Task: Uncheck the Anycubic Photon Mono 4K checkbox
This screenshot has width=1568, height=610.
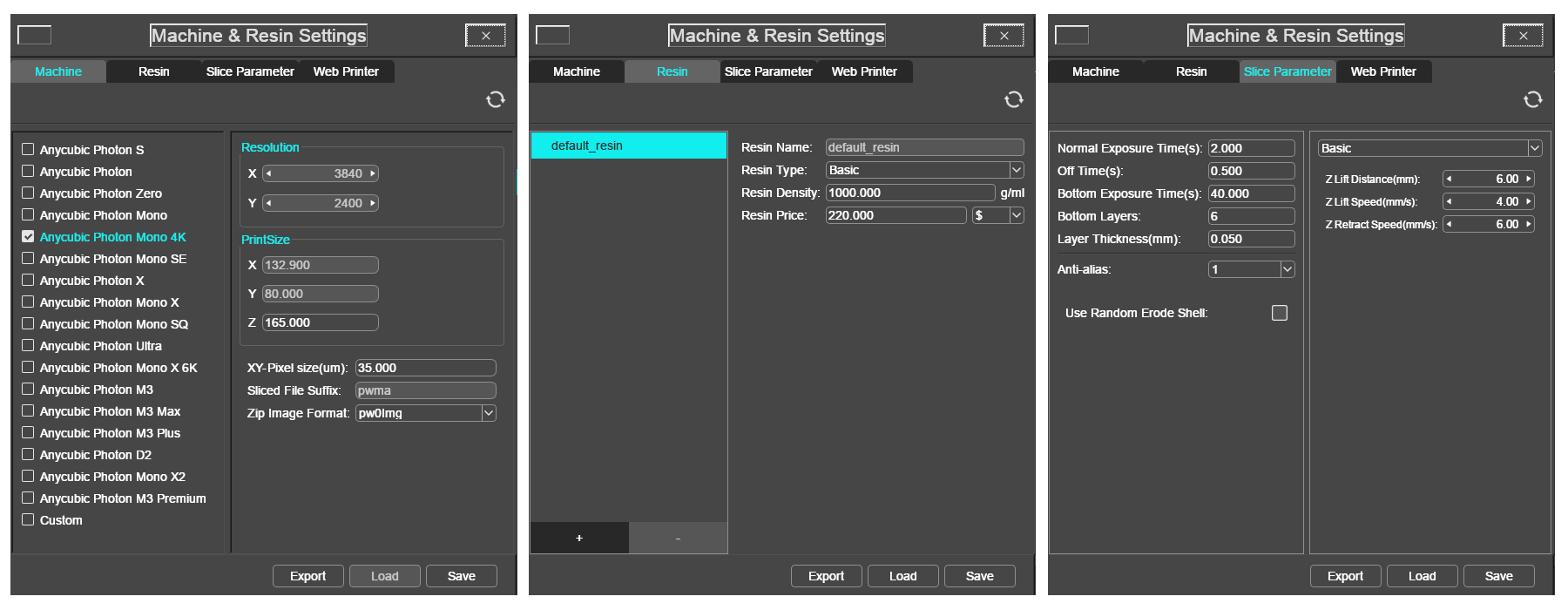Action: click(x=28, y=236)
